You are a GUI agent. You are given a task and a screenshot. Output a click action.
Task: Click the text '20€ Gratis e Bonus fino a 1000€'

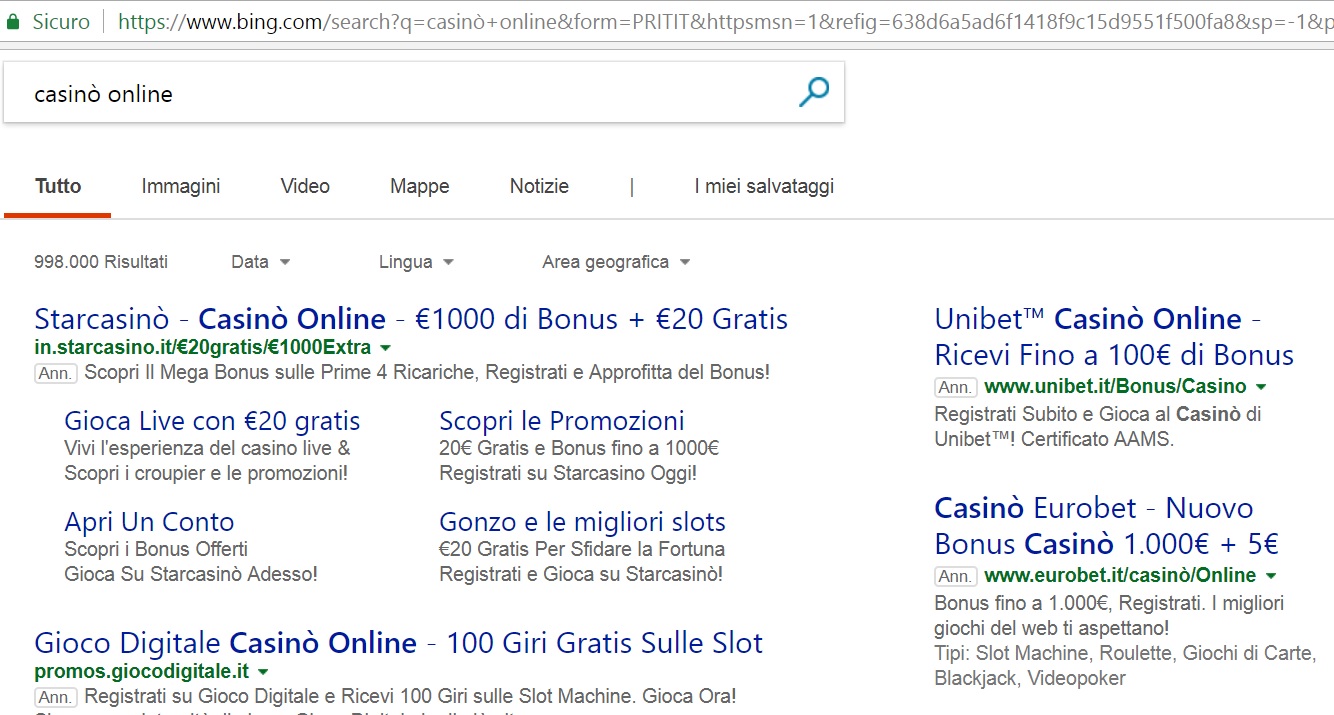click(579, 448)
